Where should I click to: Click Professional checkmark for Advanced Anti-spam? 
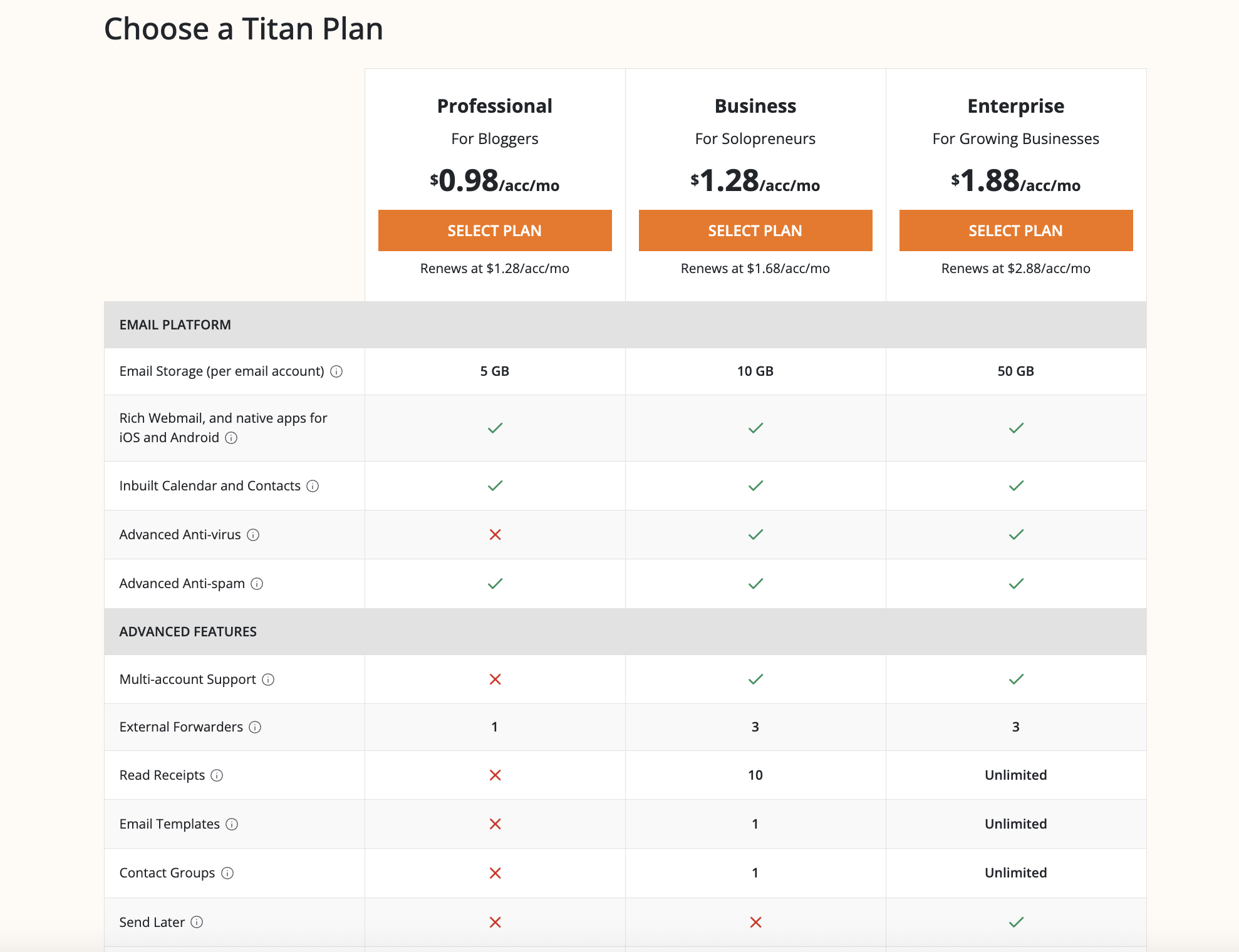tap(495, 583)
